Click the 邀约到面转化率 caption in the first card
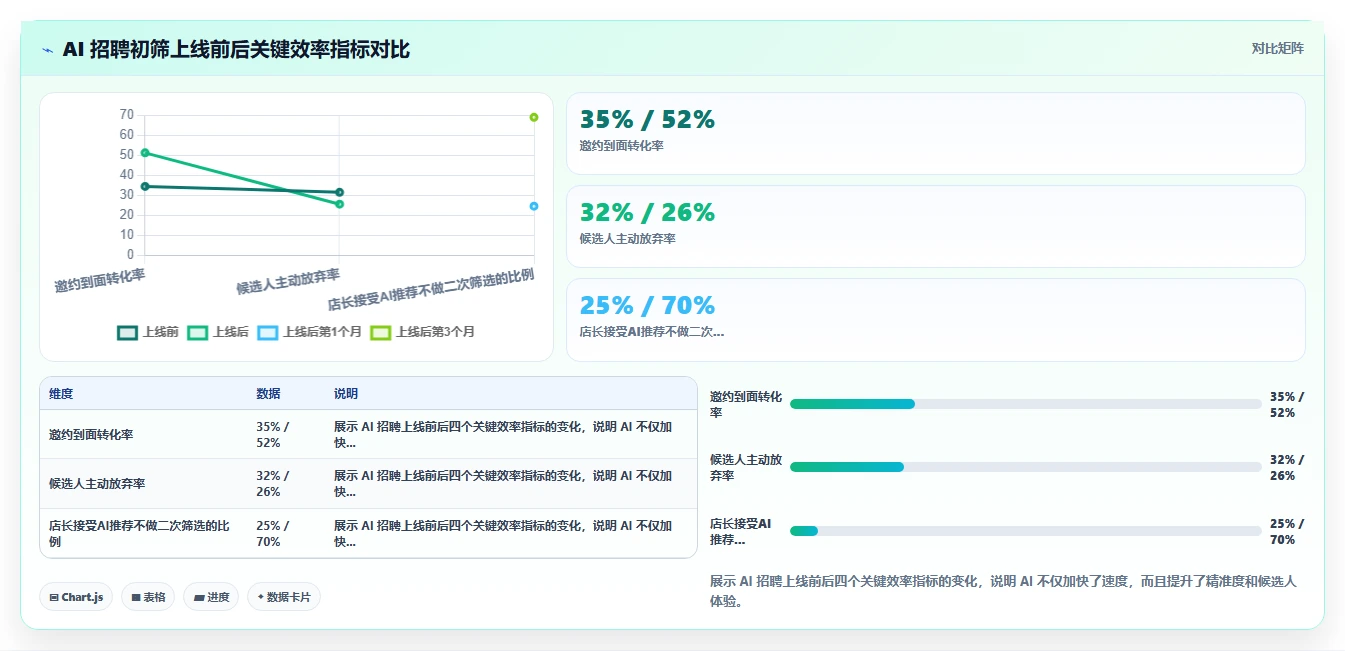The width and height of the screenshot is (1345, 651). pos(621,146)
